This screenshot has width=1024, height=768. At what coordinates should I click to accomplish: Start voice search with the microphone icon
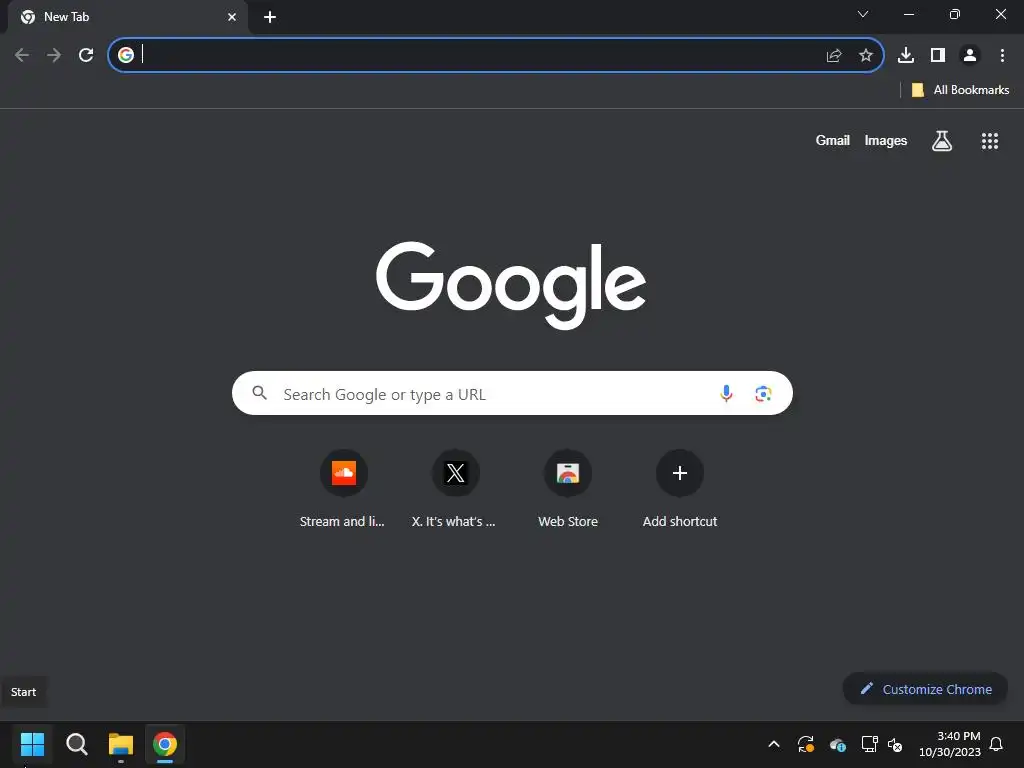pyautogui.click(x=726, y=393)
